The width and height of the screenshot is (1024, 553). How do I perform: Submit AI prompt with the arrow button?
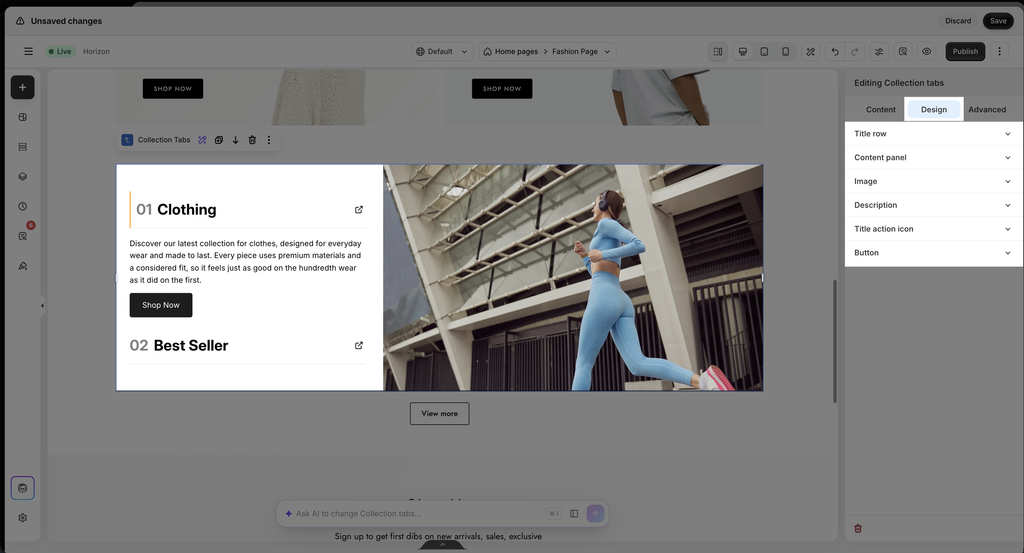click(x=595, y=514)
